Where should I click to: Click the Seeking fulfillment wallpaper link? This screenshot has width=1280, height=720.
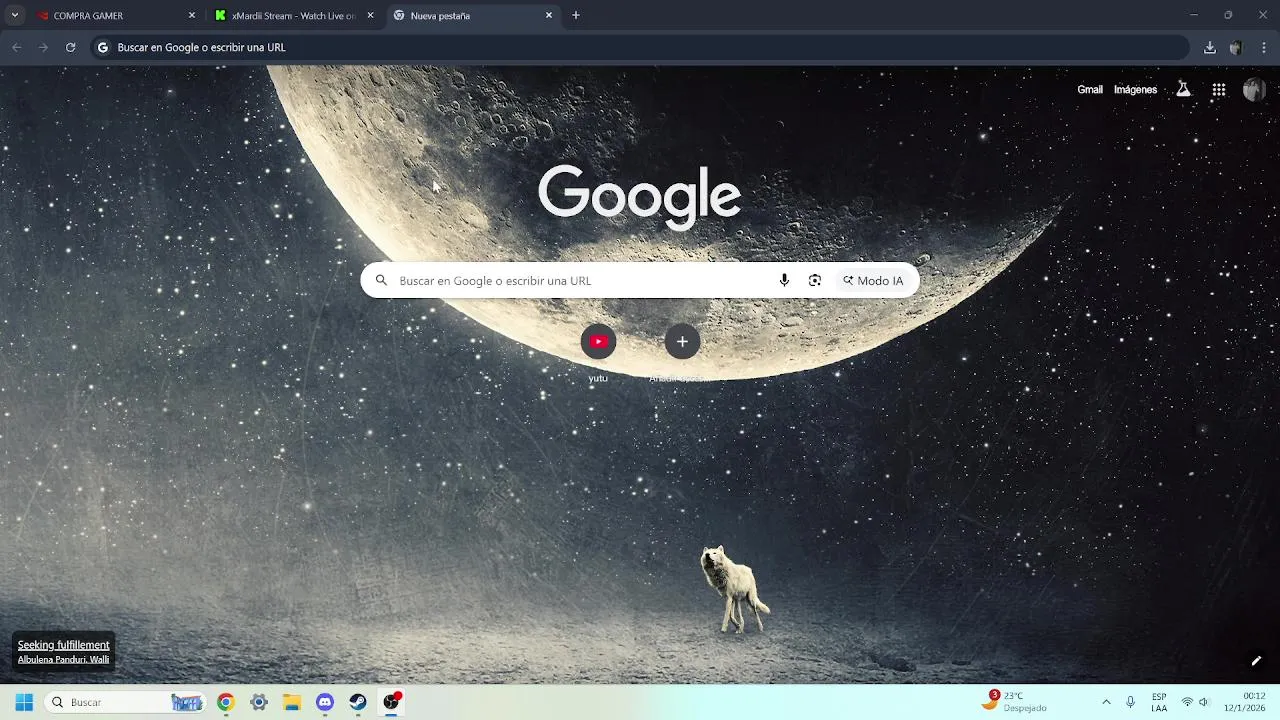click(x=63, y=645)
